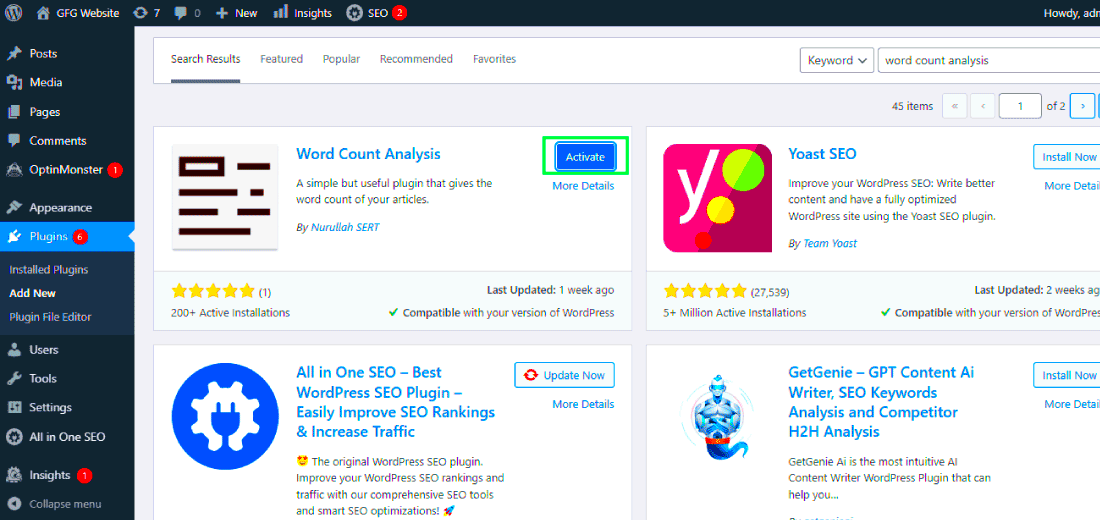Focus the current page number field
Screen dimensions: 1100x520
pos(1020,106)
